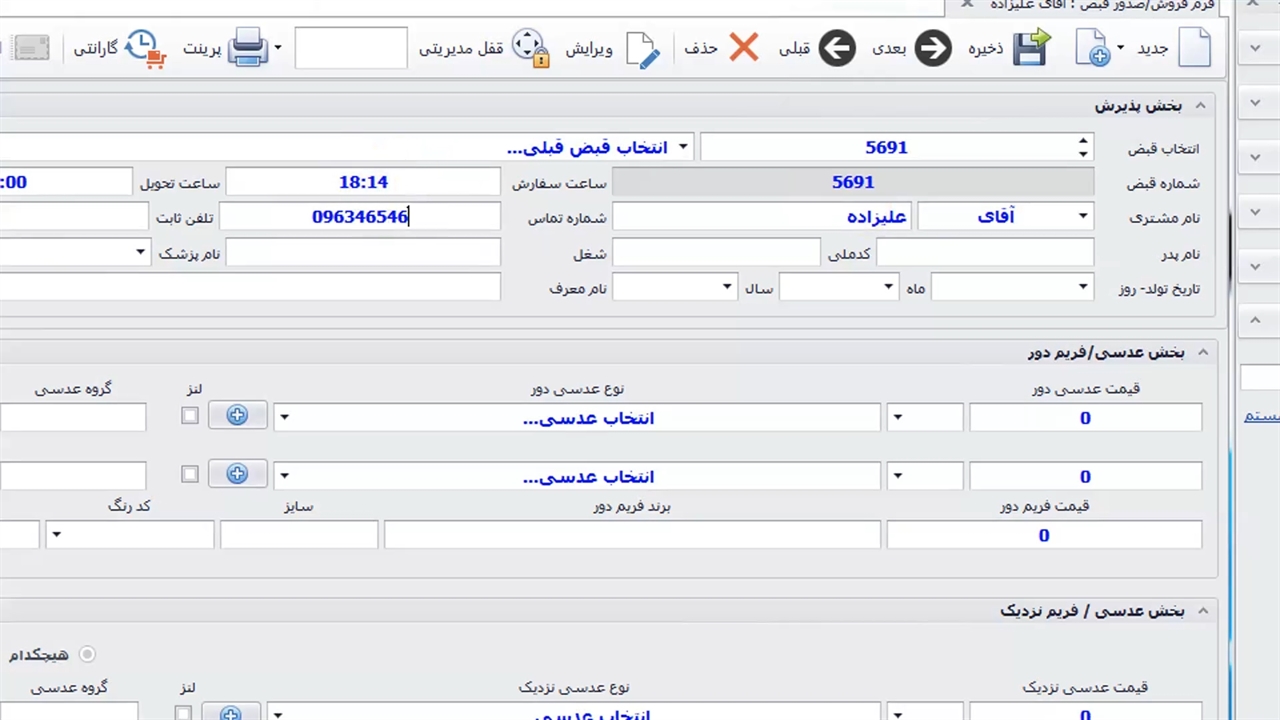The width and height of the screenshot is (1280, 720).
Task: Click the Save (ذخیره) floppy disk icon
Action: coord(1031,47)
